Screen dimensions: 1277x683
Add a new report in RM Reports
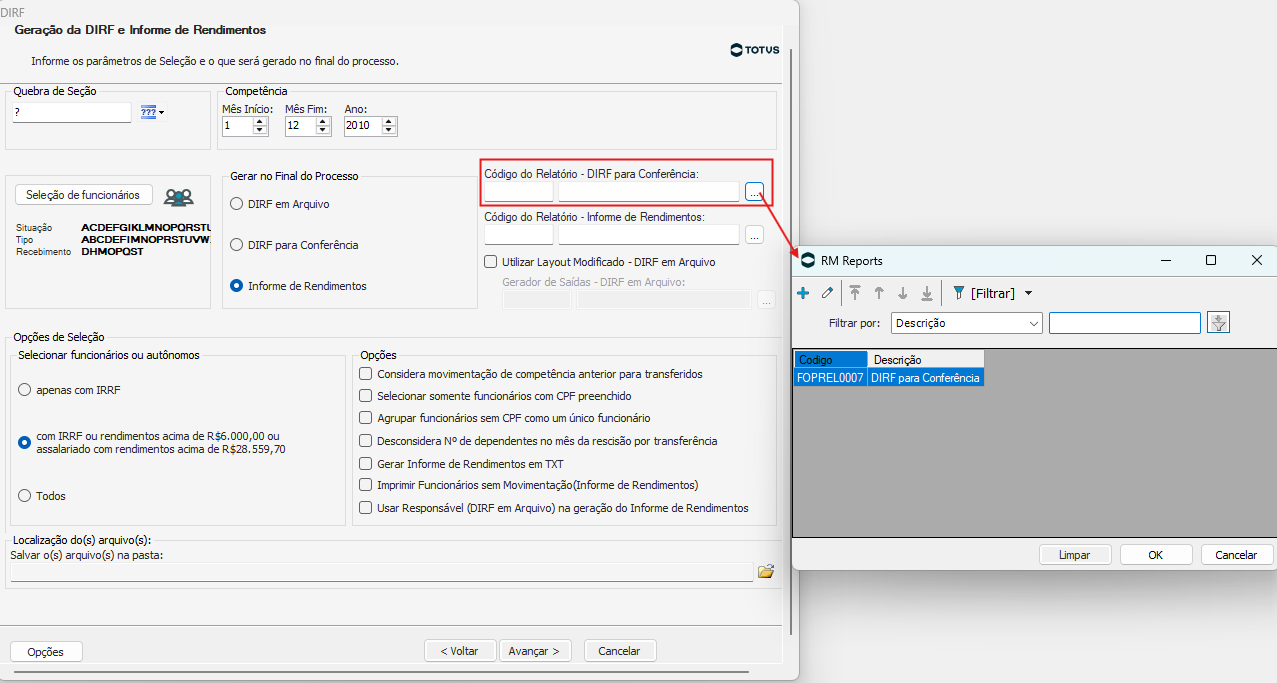tap(803, 293)
